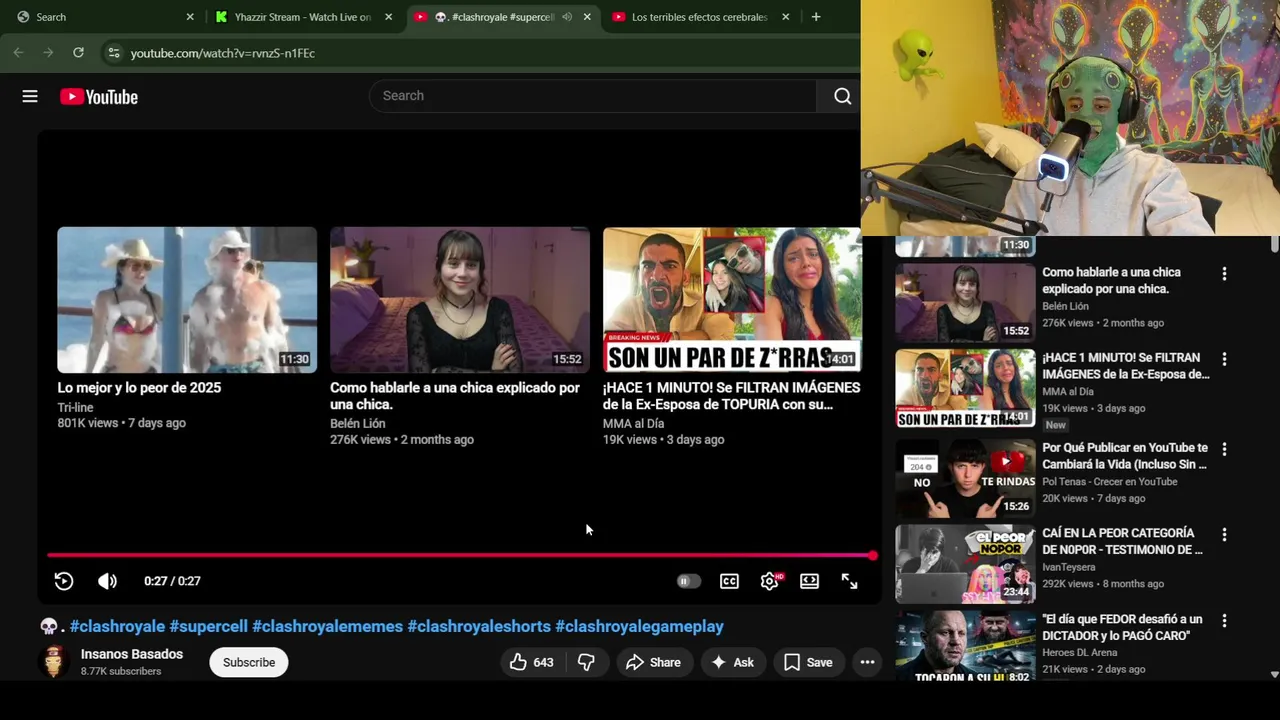1280x720 pixels.
Task: Reload the page in browser
Action: tap(78, 52)
